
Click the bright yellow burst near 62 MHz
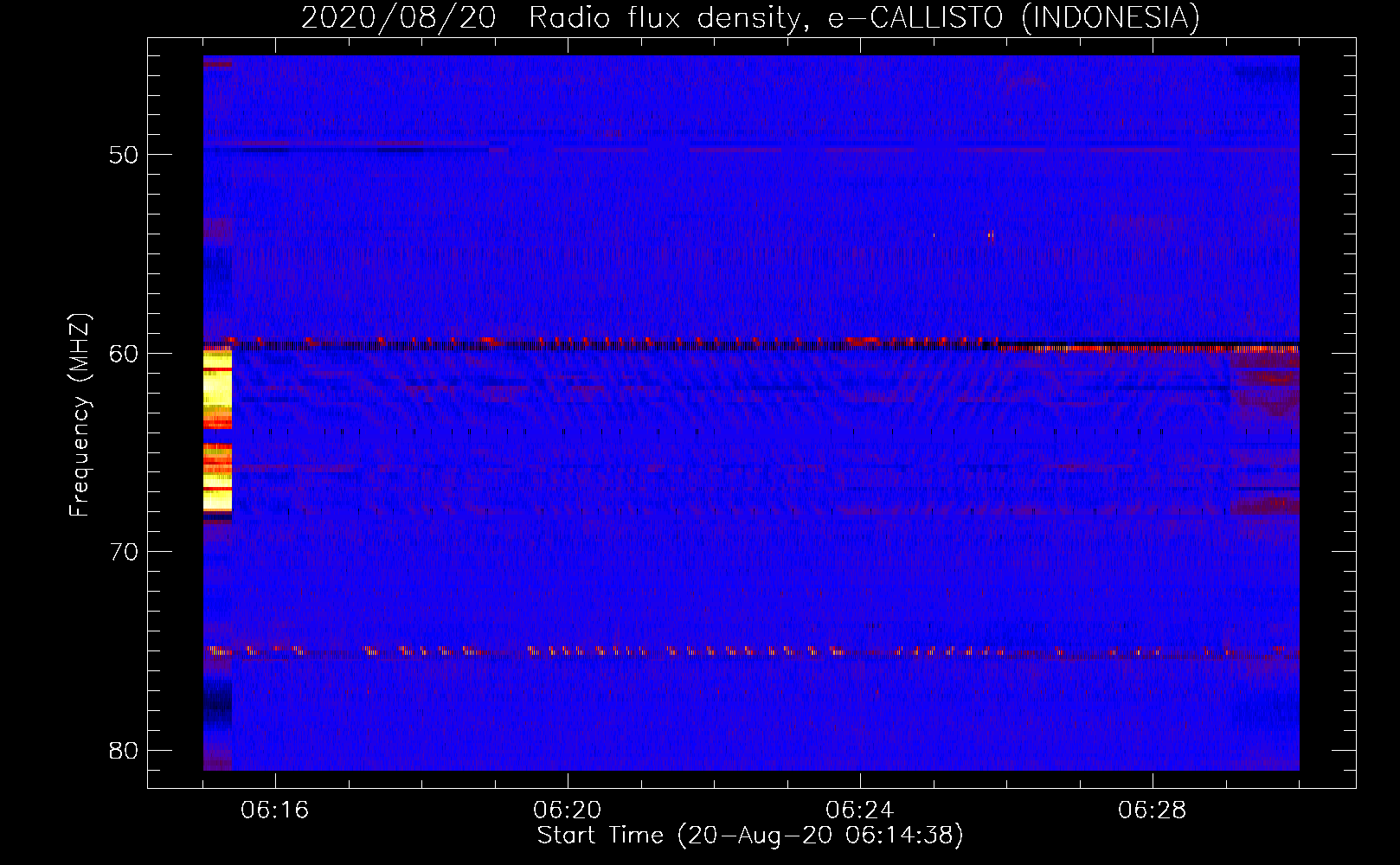[x=217, y=389]
